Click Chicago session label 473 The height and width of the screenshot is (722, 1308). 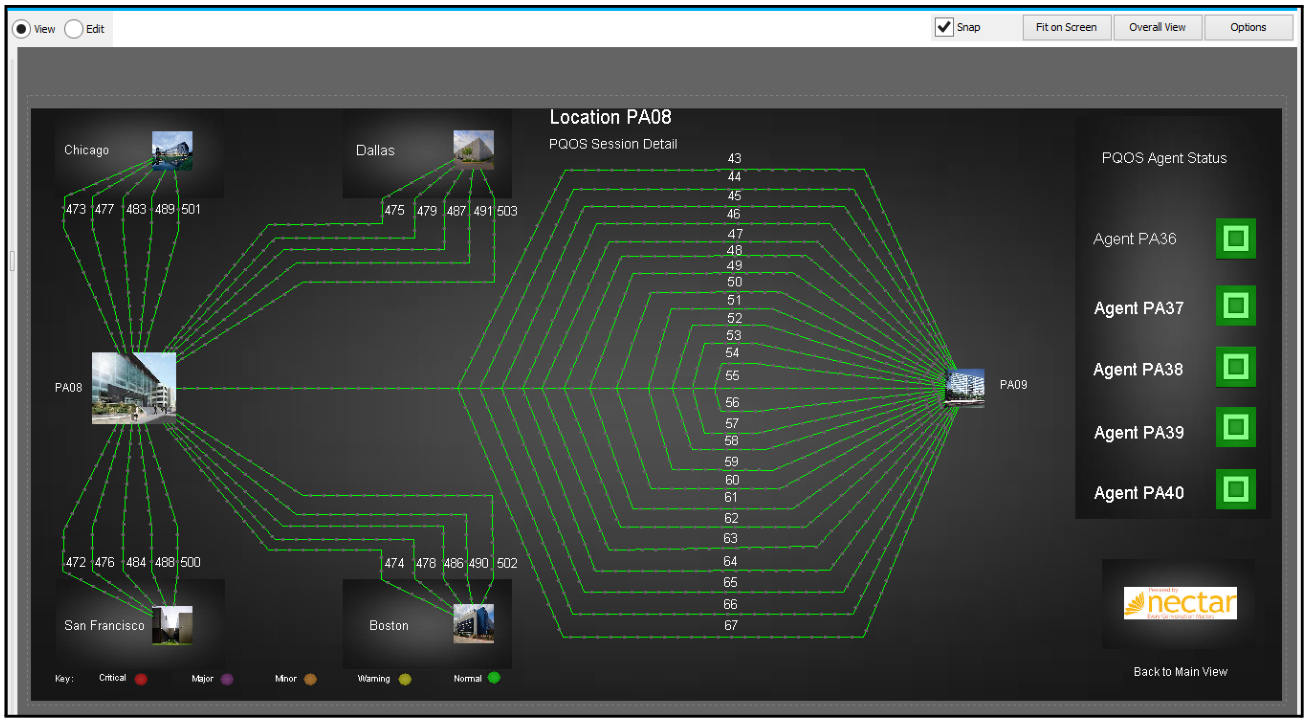coord(75,210)
